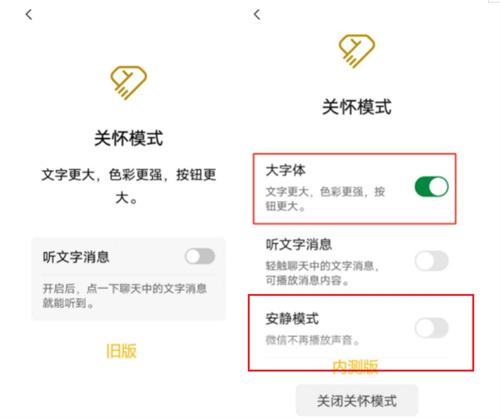Tap description 开启后，点一下聊天中的文字消息
The width and height of the screenshot is (500, 419).
click(125, 288)
